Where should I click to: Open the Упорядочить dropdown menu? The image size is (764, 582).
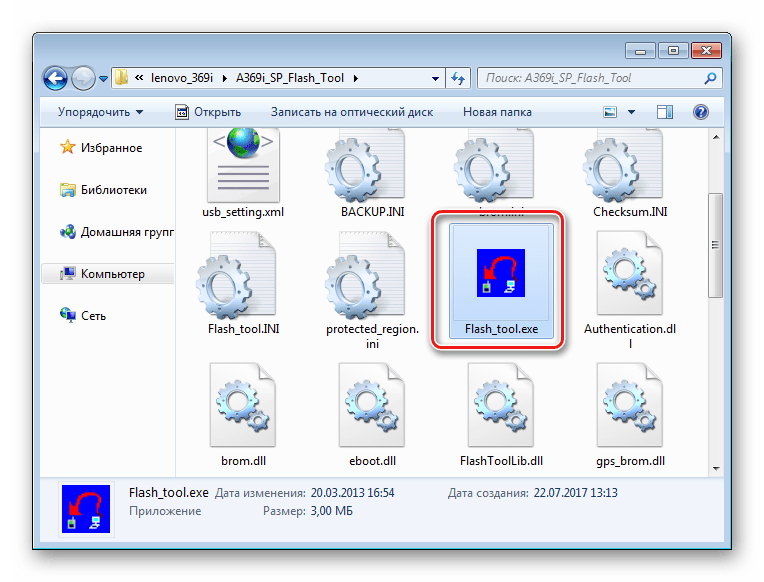tap(100, 112)
